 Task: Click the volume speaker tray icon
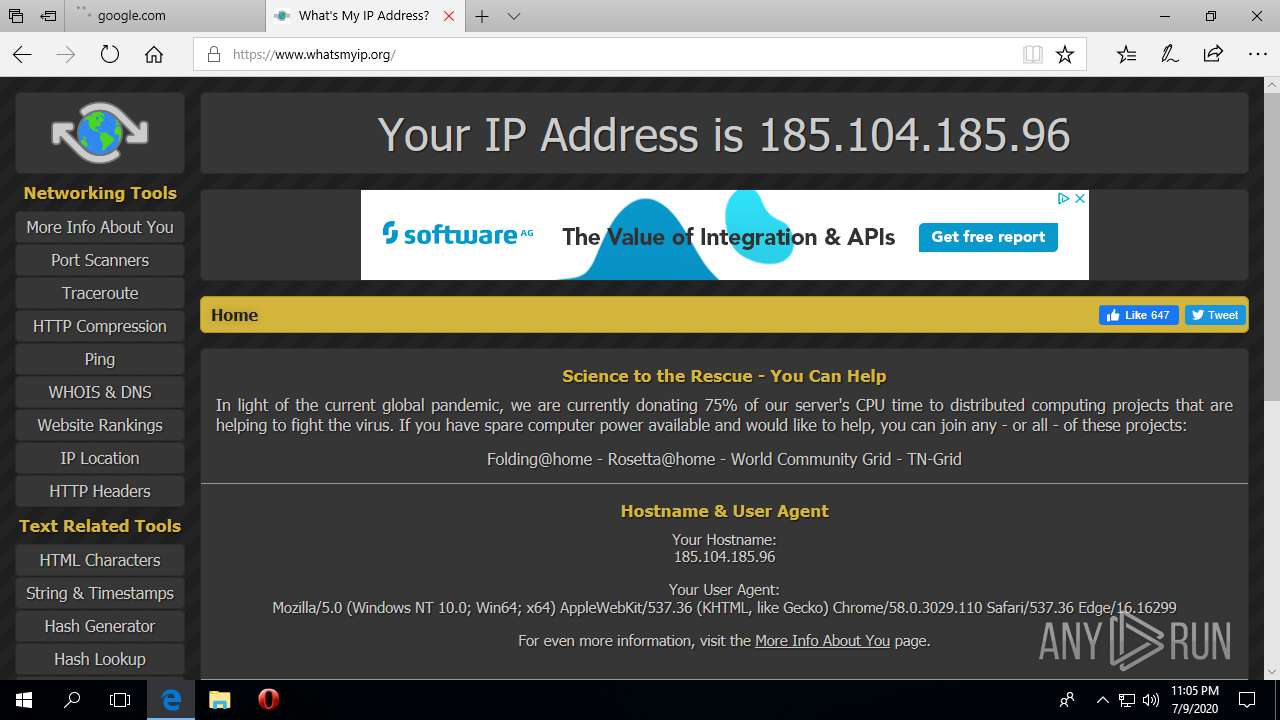pyautogui.click(x=1151, y=700)
